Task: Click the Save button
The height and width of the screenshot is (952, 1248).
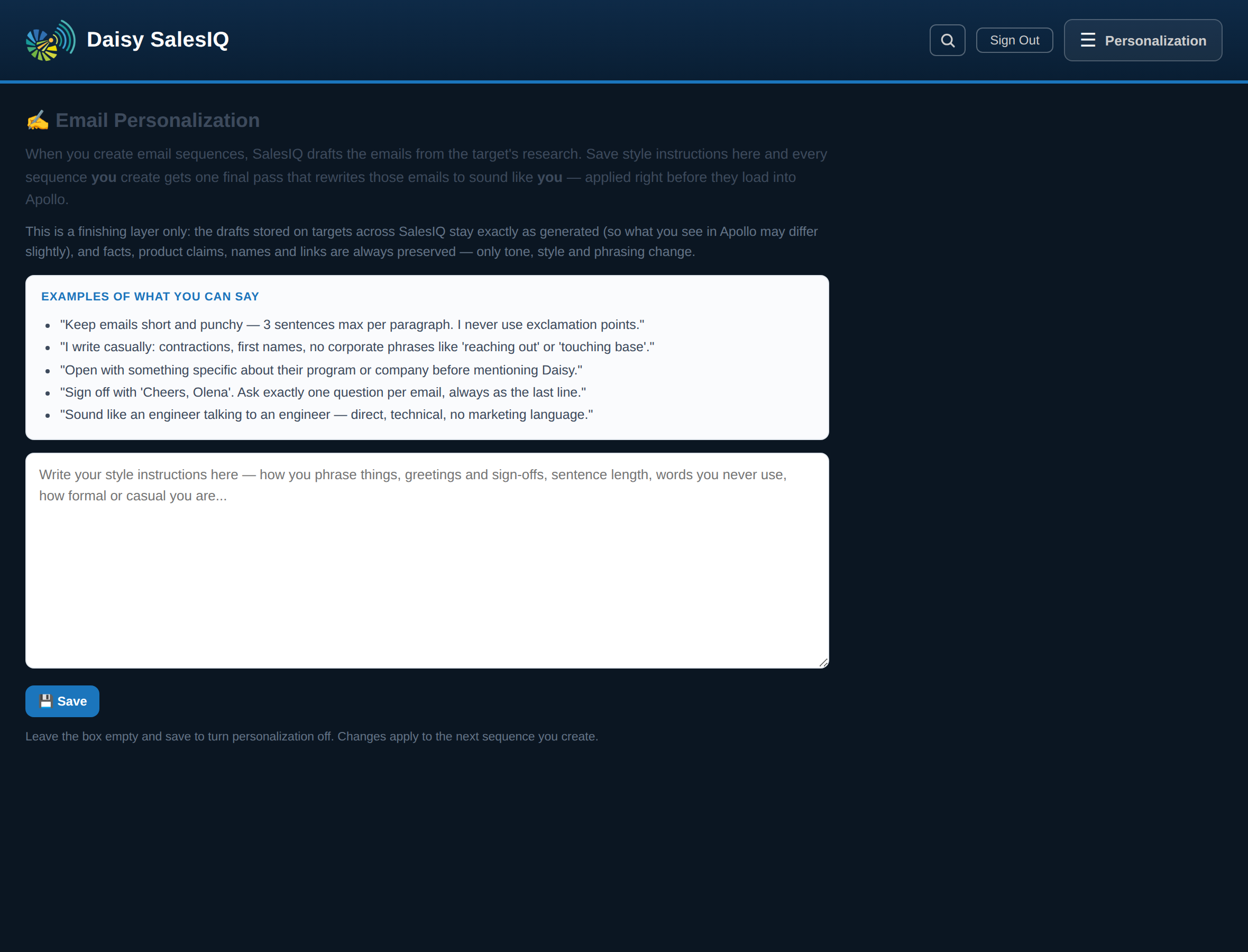Action: coord(62,701)
